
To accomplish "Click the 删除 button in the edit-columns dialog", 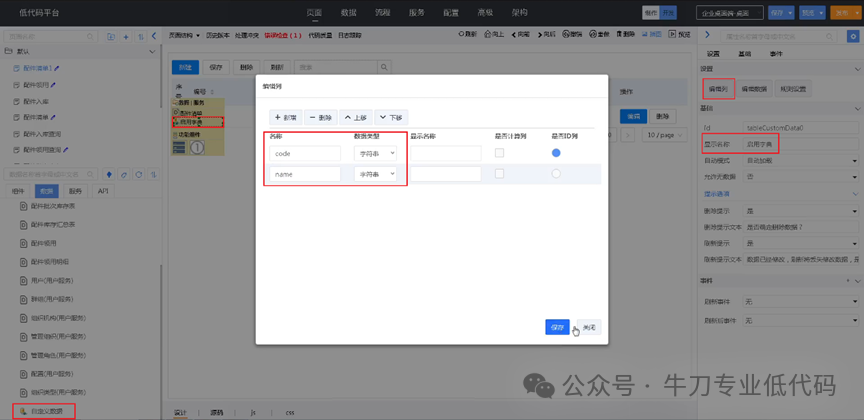I will pos(321,117).
